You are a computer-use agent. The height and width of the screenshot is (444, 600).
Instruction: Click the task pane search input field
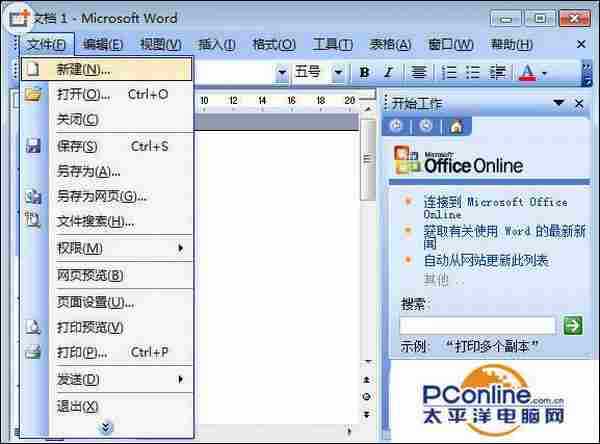[477, 325]
